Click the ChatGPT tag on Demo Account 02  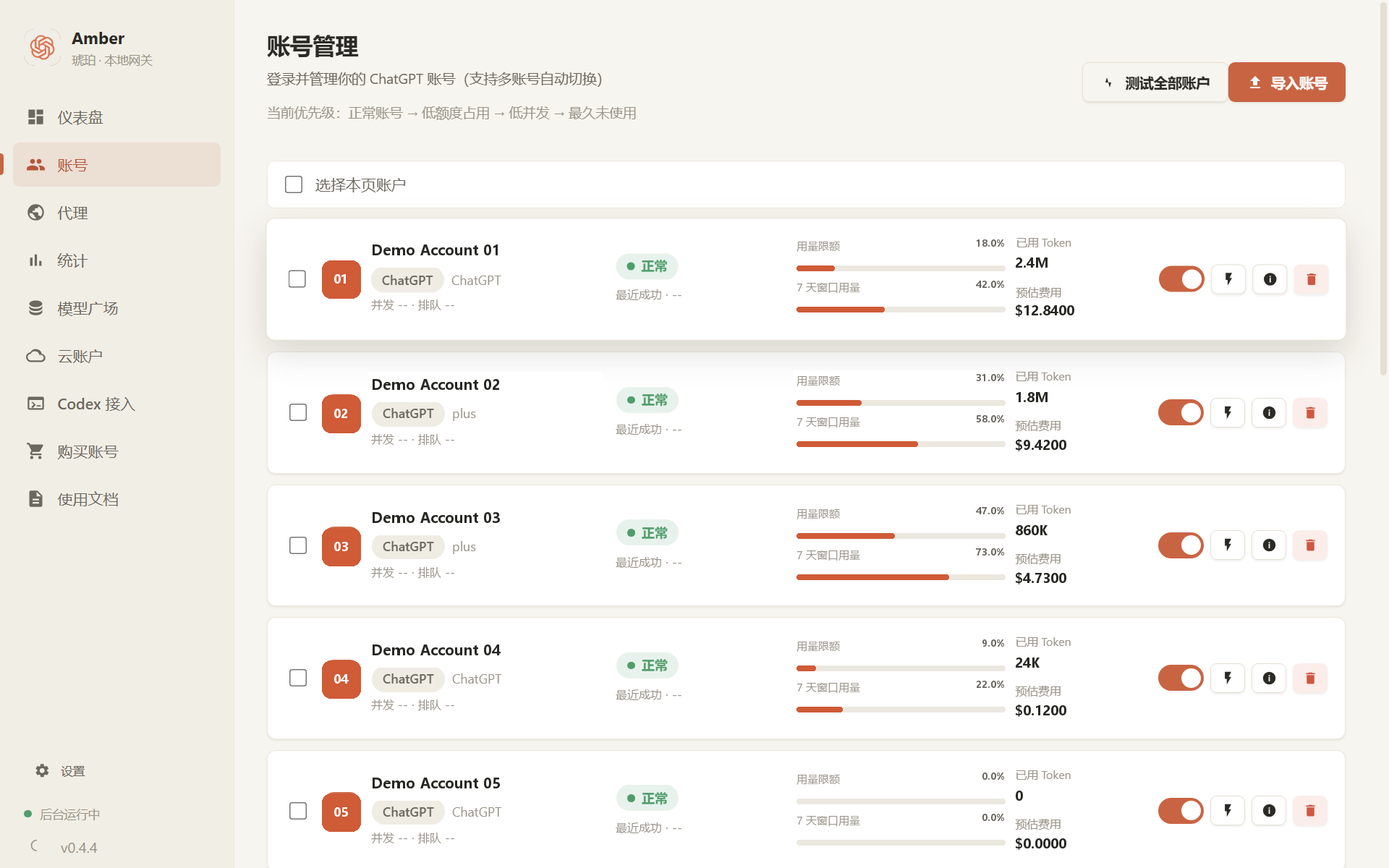coord(408,414)
